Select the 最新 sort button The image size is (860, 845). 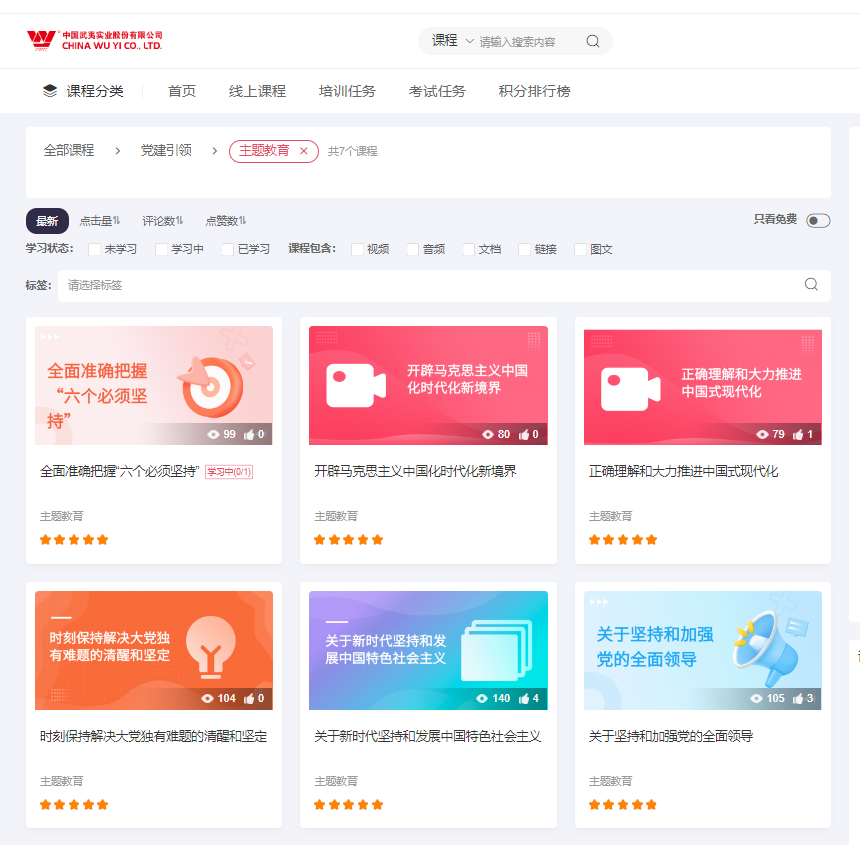click(x=47, y=221)
